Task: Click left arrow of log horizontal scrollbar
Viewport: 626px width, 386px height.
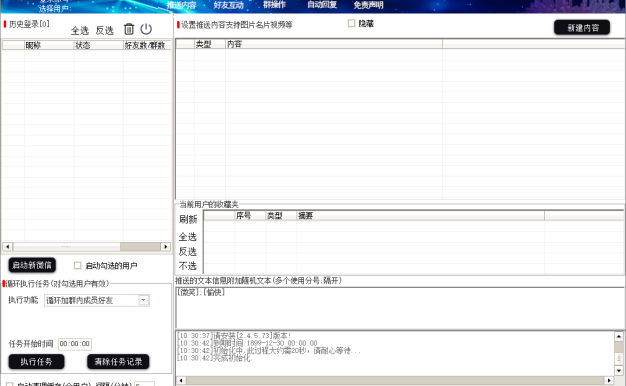Action: [181, 380]
